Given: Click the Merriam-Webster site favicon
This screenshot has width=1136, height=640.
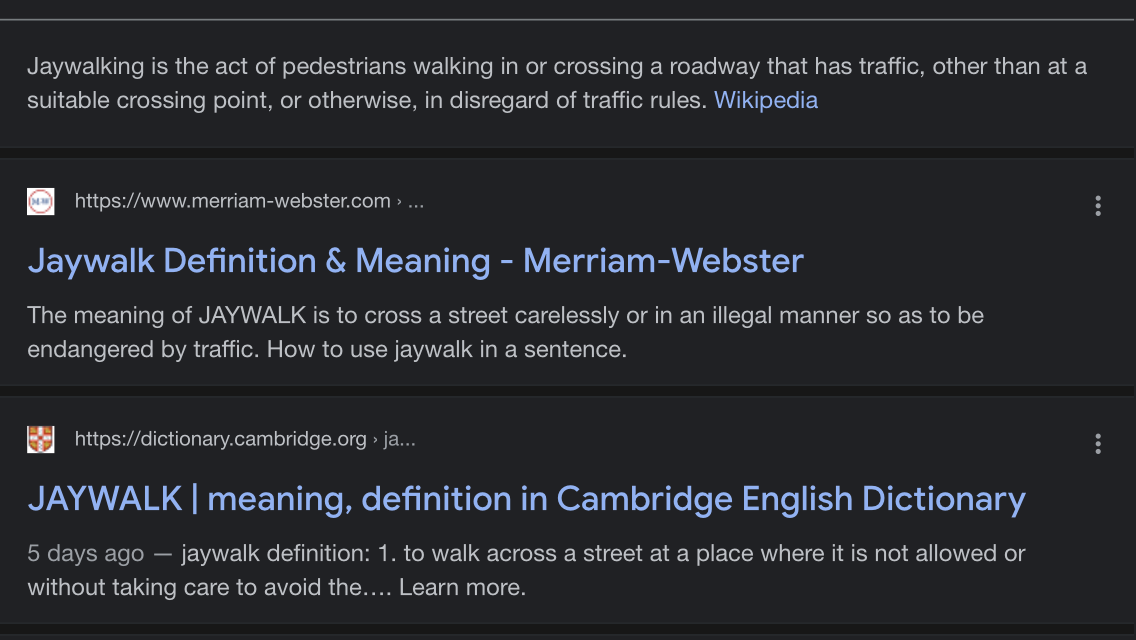Looking at the screenshot, I should [x=41, y=201].
